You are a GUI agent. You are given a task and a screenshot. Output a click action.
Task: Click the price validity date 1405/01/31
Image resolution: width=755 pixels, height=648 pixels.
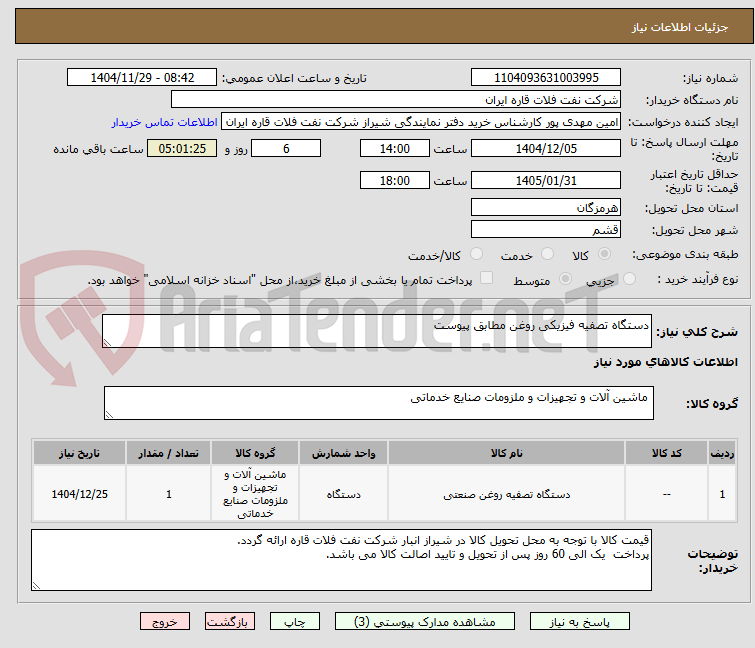coord(546,180)
